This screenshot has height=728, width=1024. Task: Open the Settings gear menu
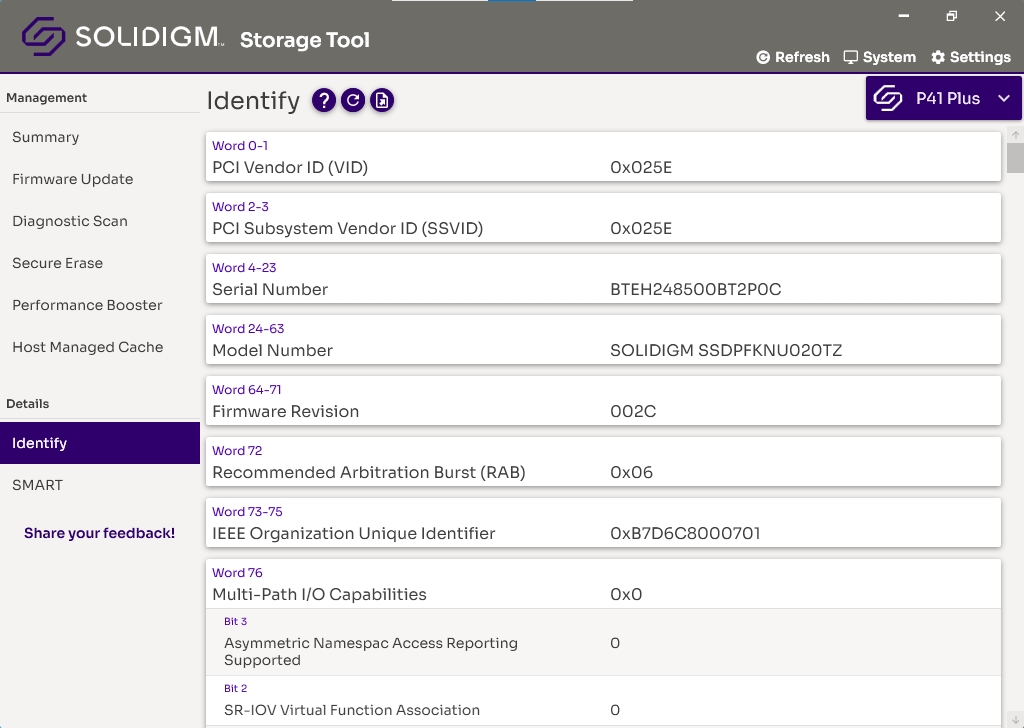971,57
